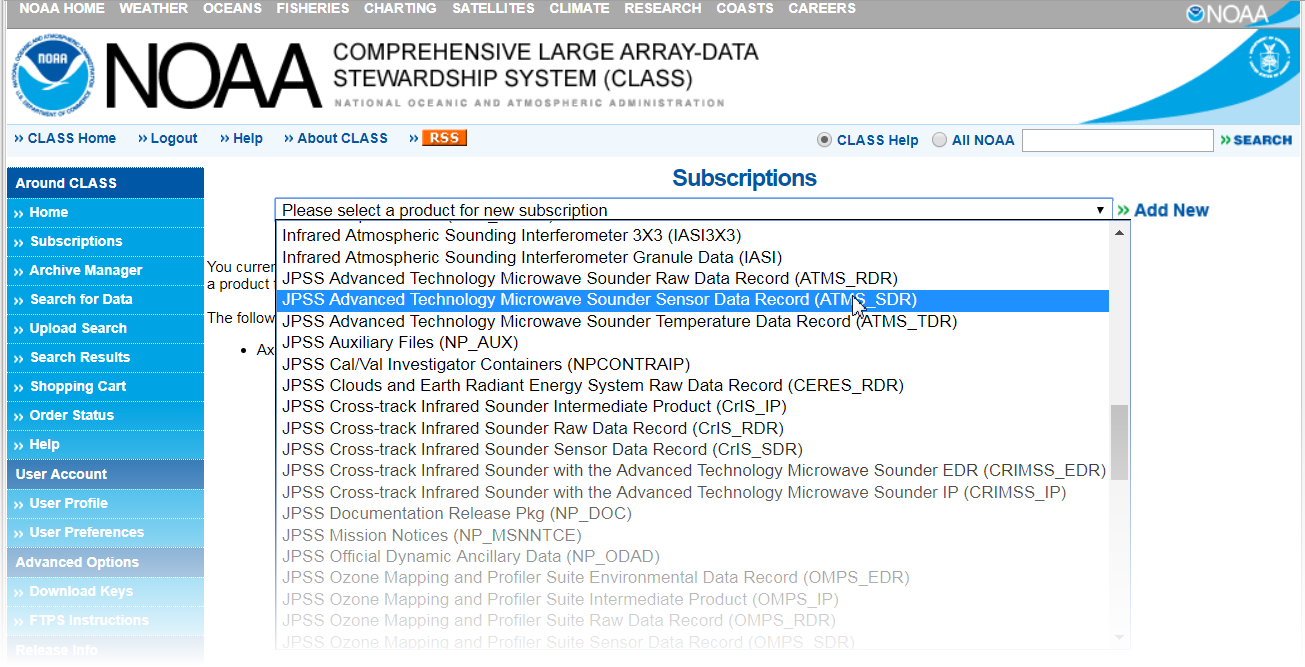Click the search text input field
This screenshot has height=667, width=1305.
(x=1117, y=140)
